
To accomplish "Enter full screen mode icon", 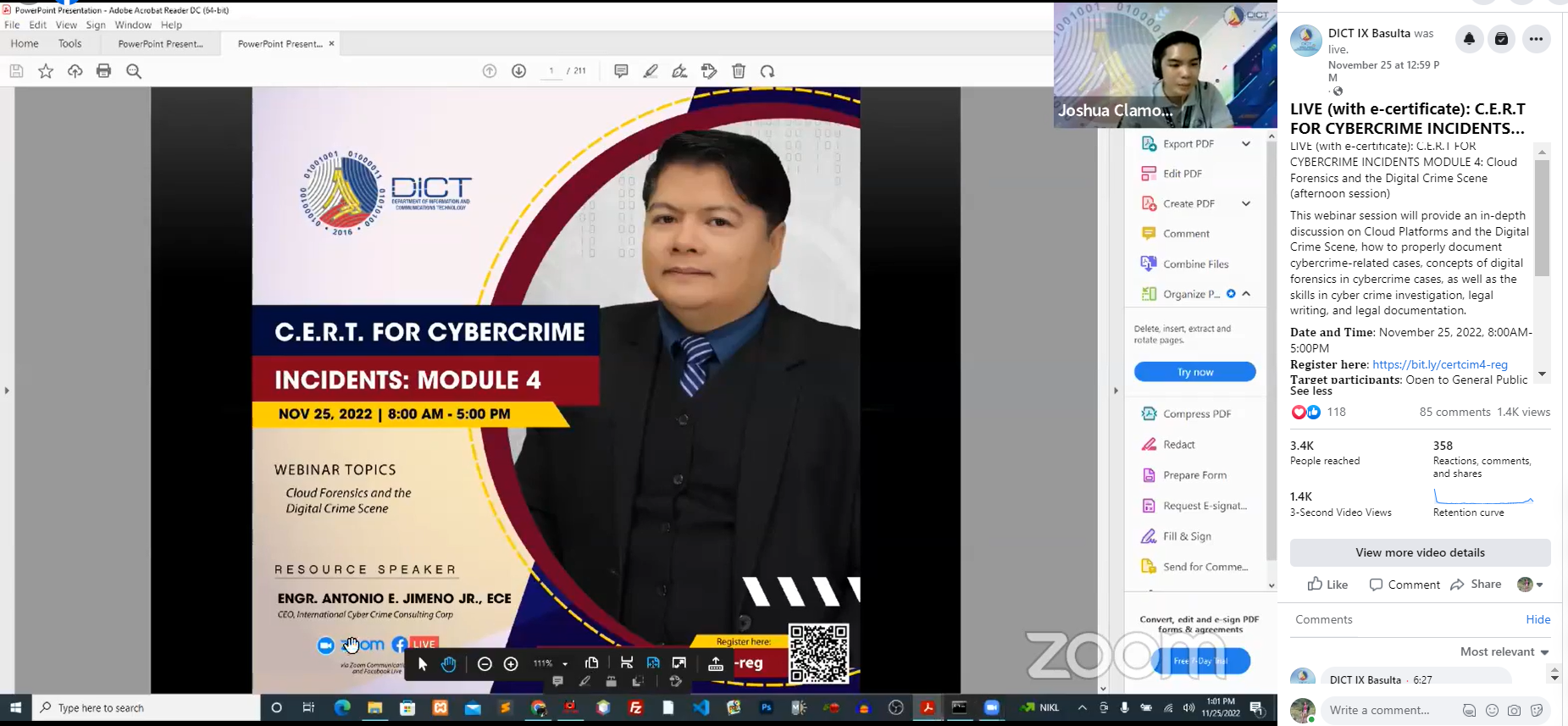I will 679,663.
